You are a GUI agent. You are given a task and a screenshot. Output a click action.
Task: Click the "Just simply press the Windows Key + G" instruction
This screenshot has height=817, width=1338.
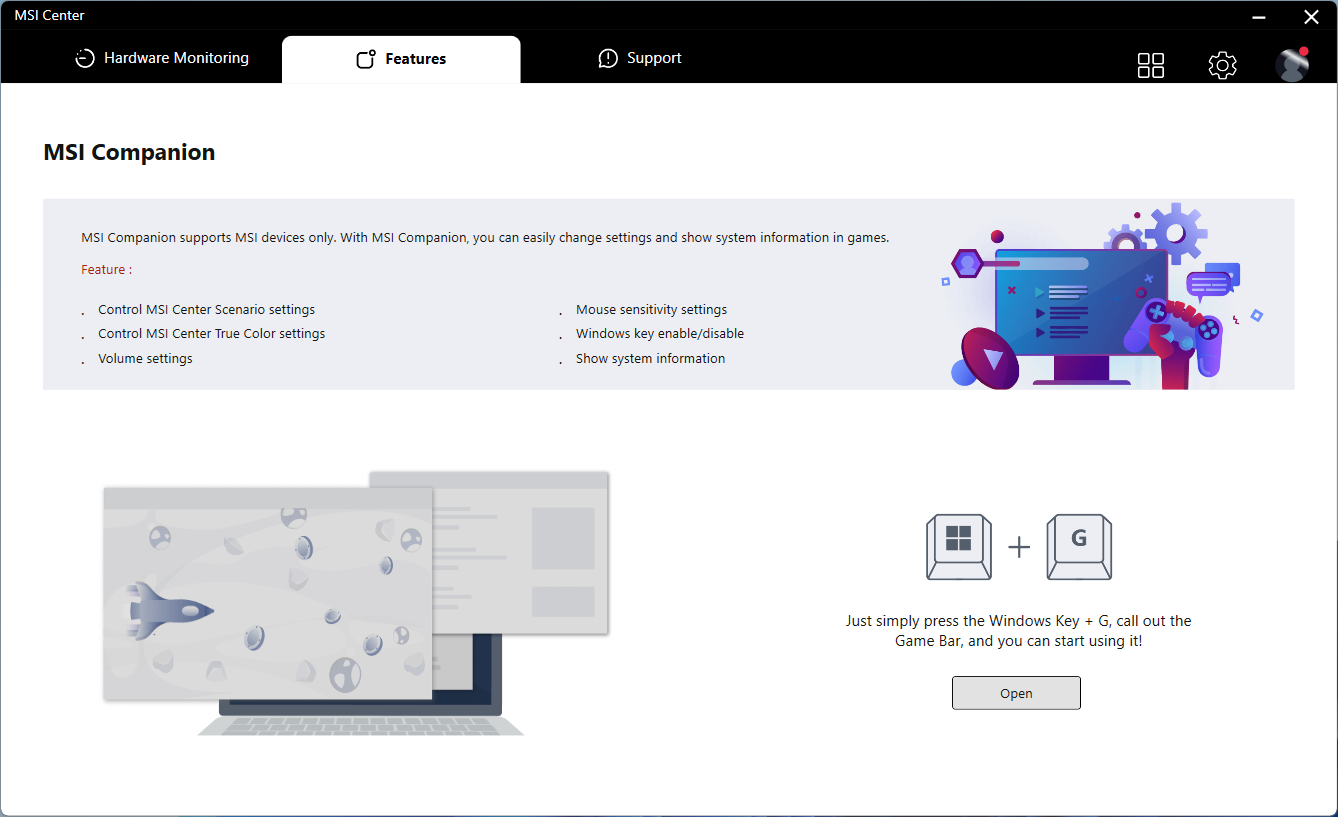pyautogui.click(x=1018, y=631)
